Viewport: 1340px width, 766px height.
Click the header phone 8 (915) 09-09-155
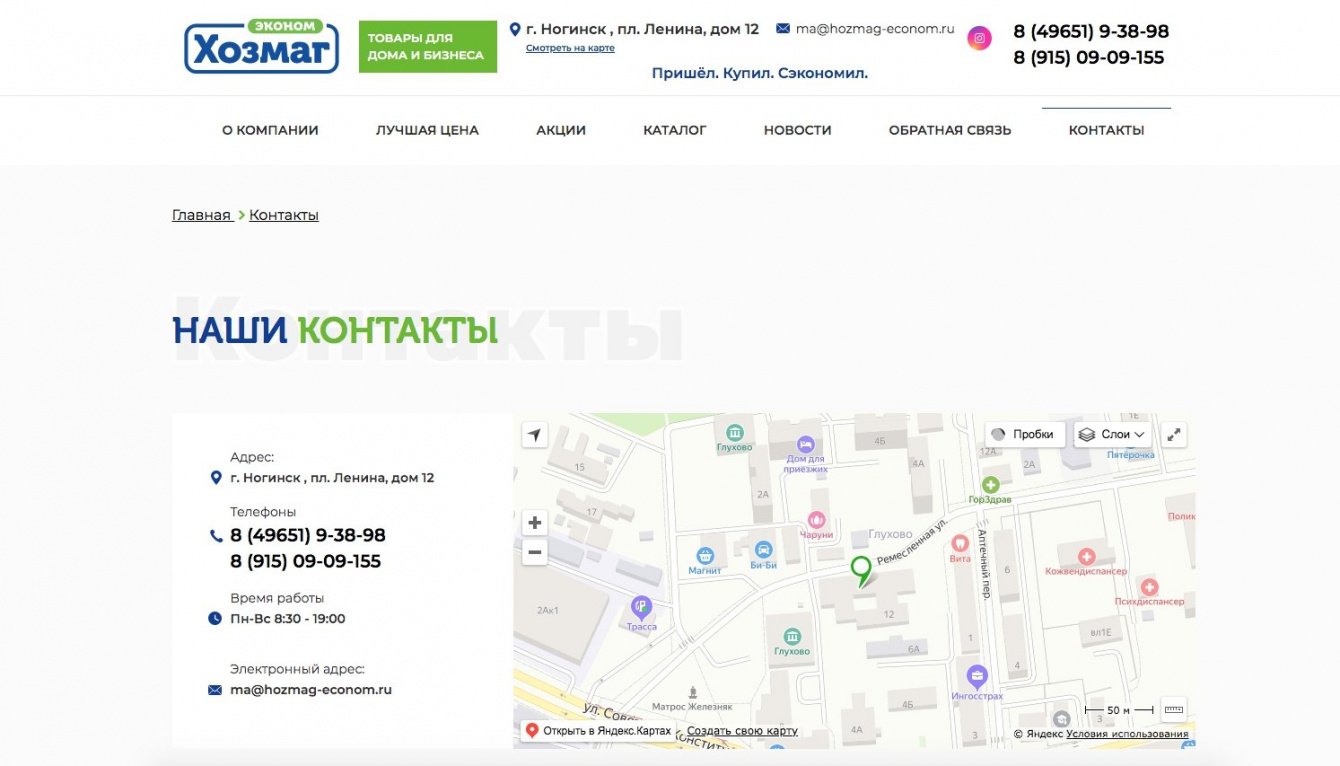(x=1089, y=58)
